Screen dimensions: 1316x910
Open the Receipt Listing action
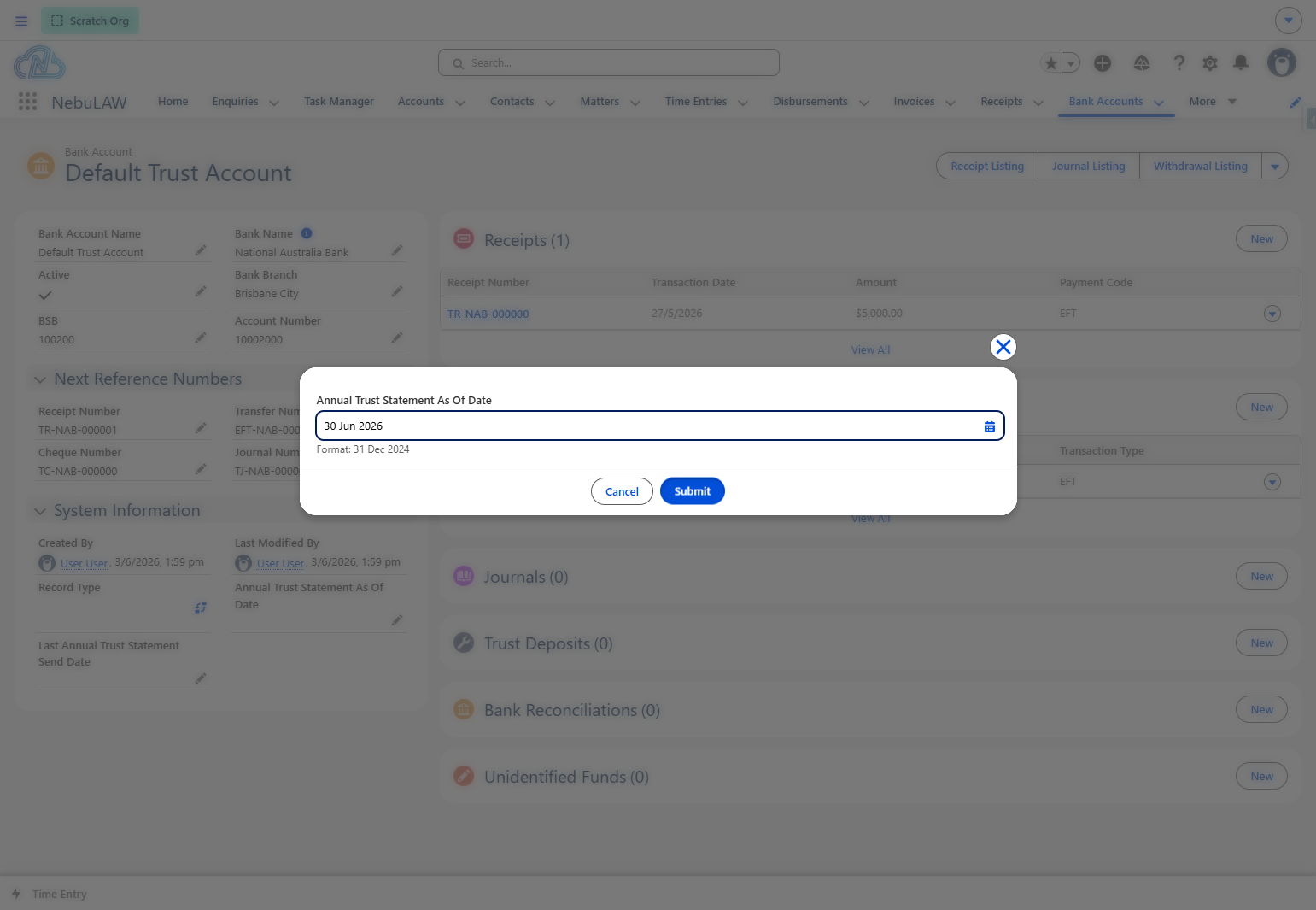[987, 167]
